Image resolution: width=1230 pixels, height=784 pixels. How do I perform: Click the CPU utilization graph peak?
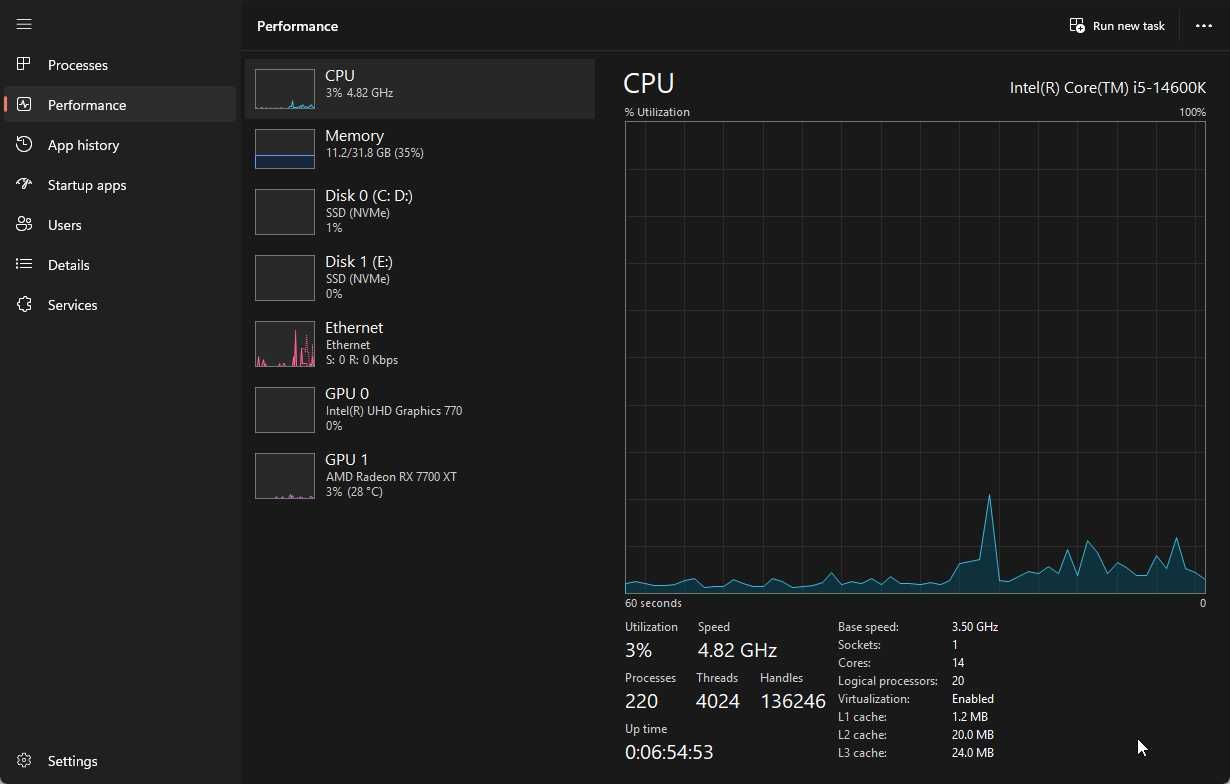989,495
